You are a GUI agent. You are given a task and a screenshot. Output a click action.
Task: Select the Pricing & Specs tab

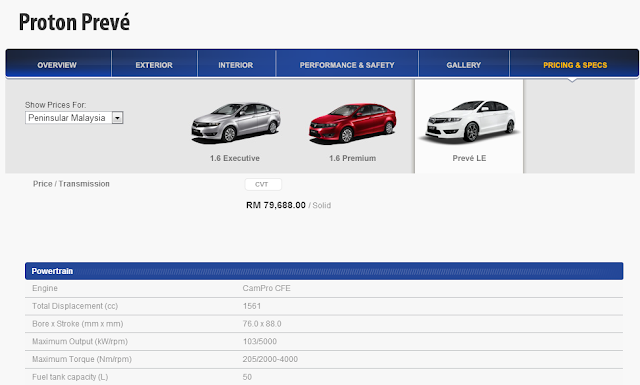click(x=575, y=65)
